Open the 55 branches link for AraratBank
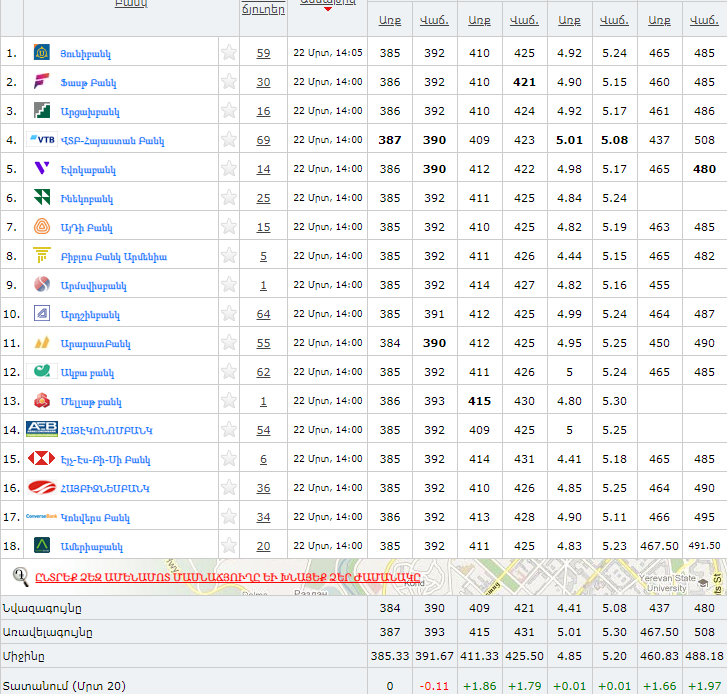 [263, 343]
